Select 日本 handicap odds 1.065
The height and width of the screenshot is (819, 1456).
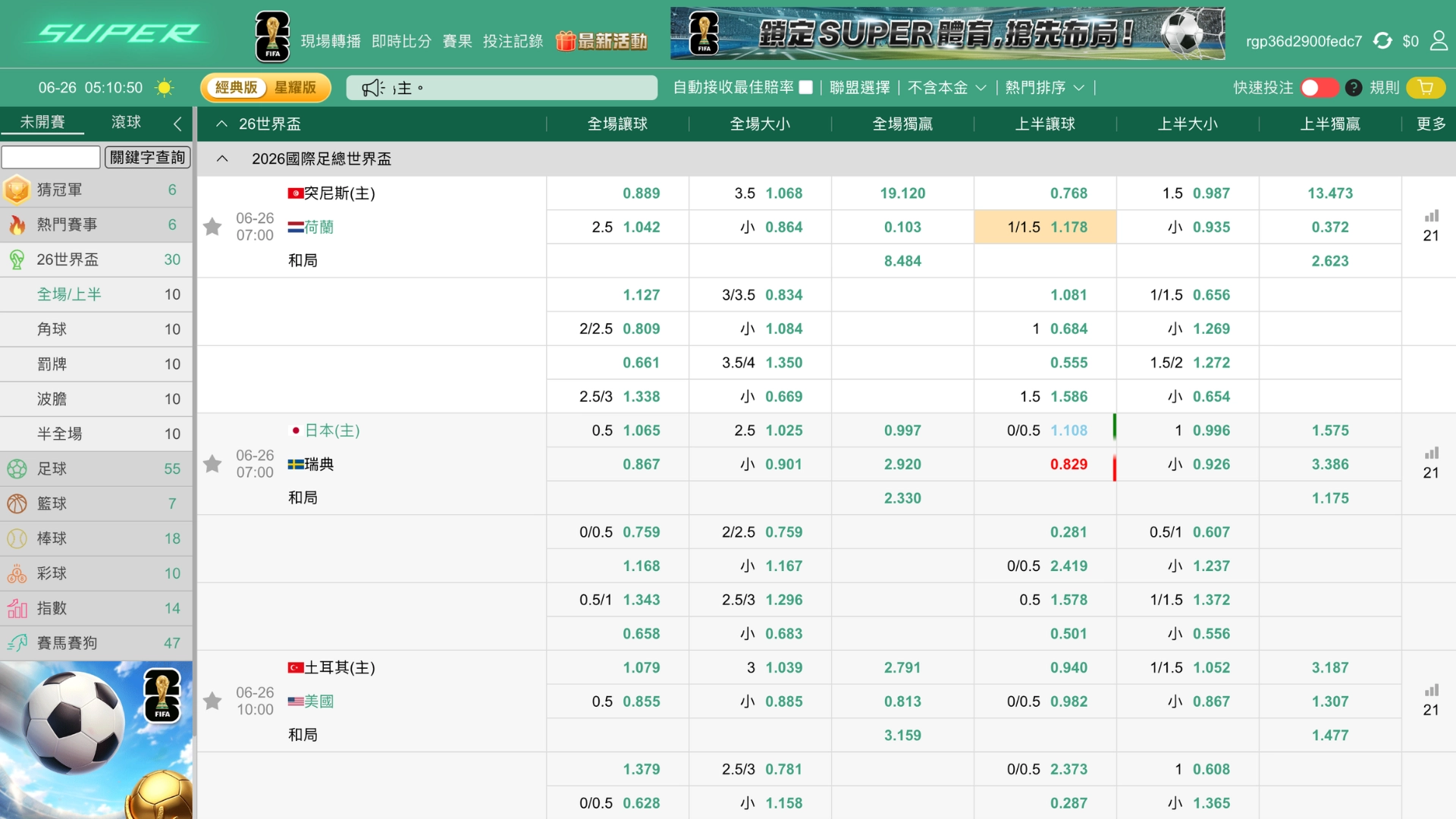point(642,430)
